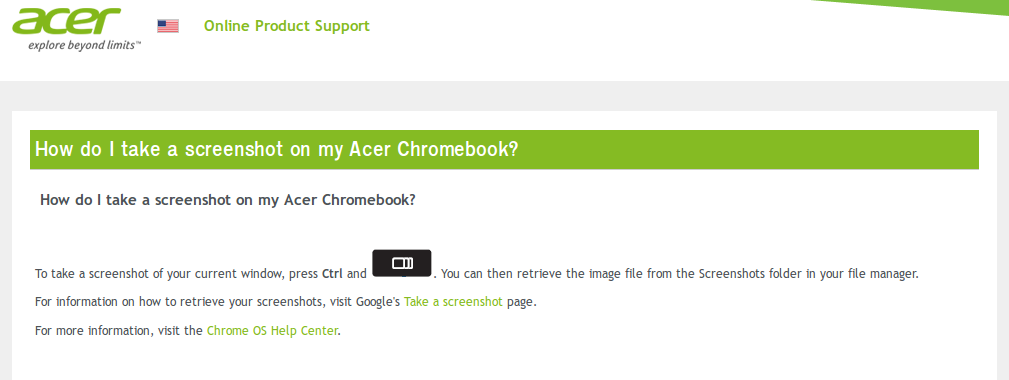The width and height of the screenshot is (1009, 380).
Task: Select the United States flag icon
Action: pos(168,26)
